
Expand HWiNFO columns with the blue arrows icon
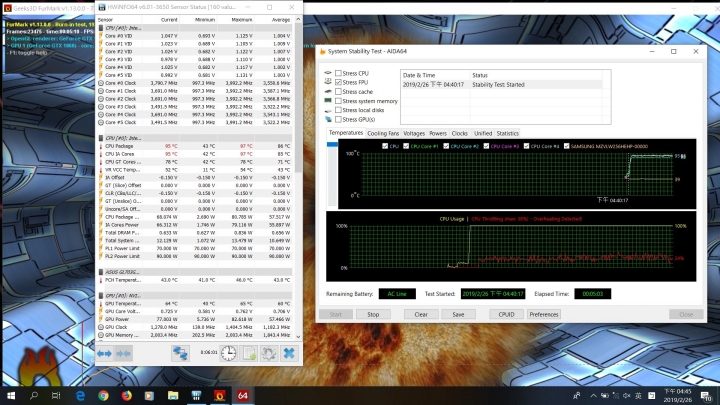[104, 353]
